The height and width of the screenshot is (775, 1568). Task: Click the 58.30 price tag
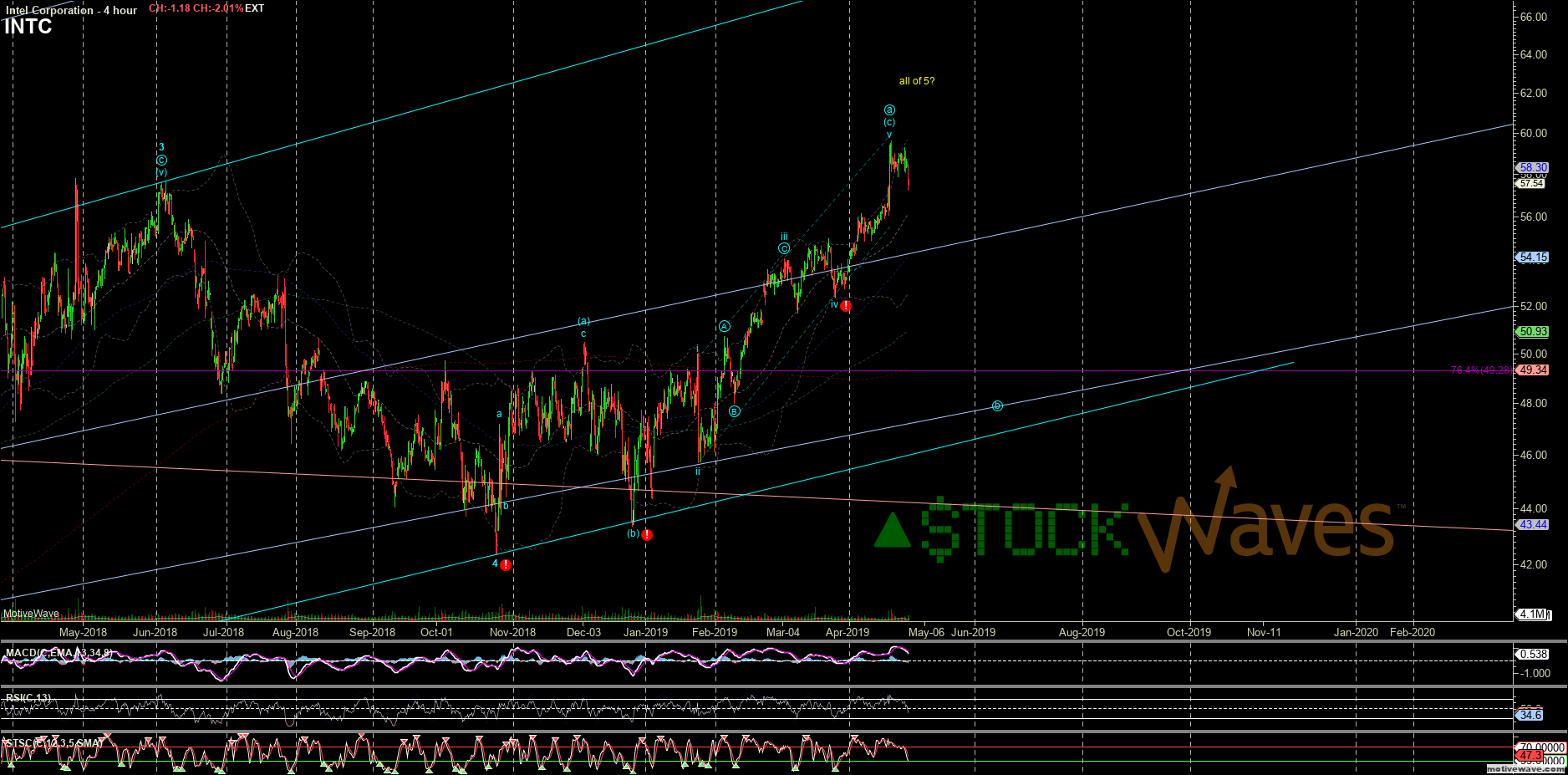tap(1534, 168)
